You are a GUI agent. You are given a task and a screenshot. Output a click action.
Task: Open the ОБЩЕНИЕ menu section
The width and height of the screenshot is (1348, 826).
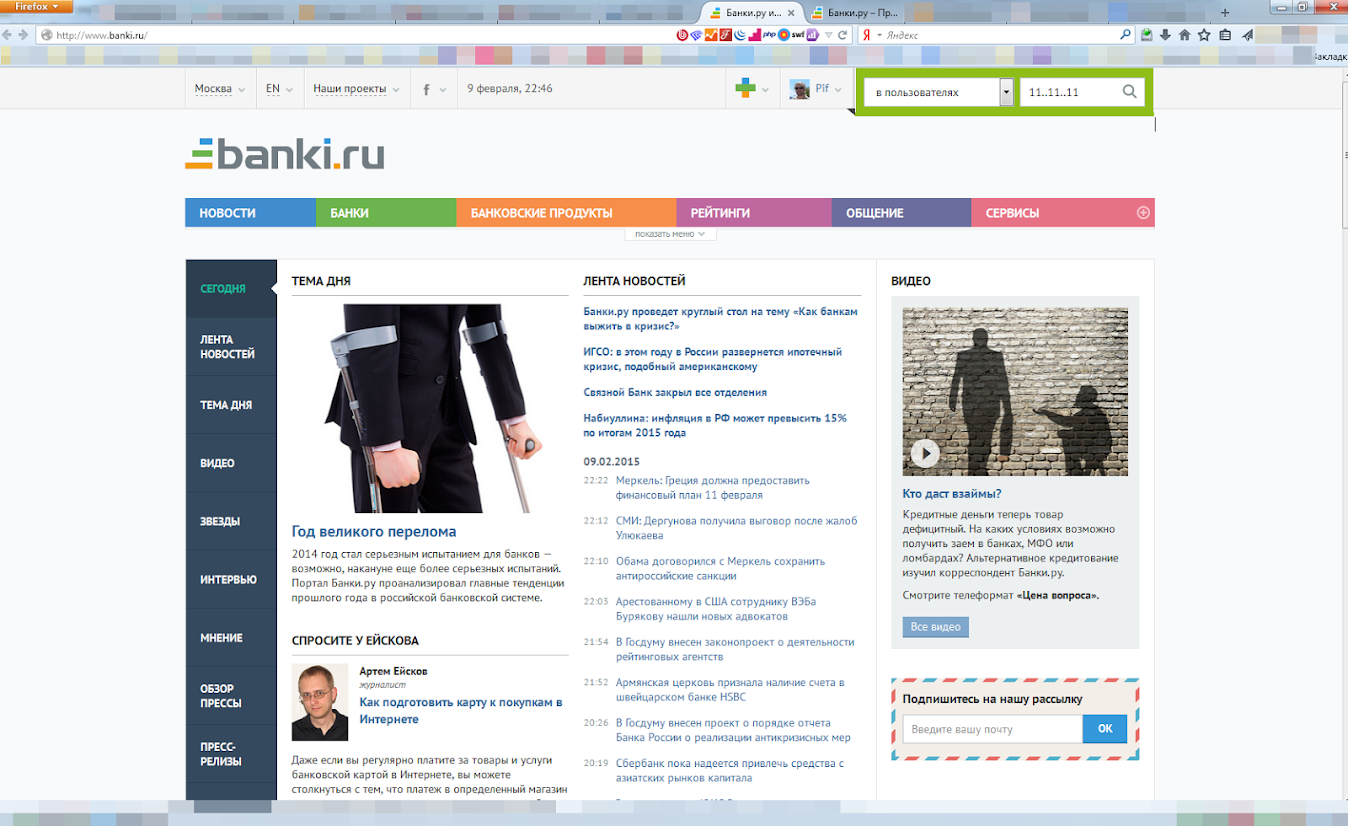click(x=901, y=213)
